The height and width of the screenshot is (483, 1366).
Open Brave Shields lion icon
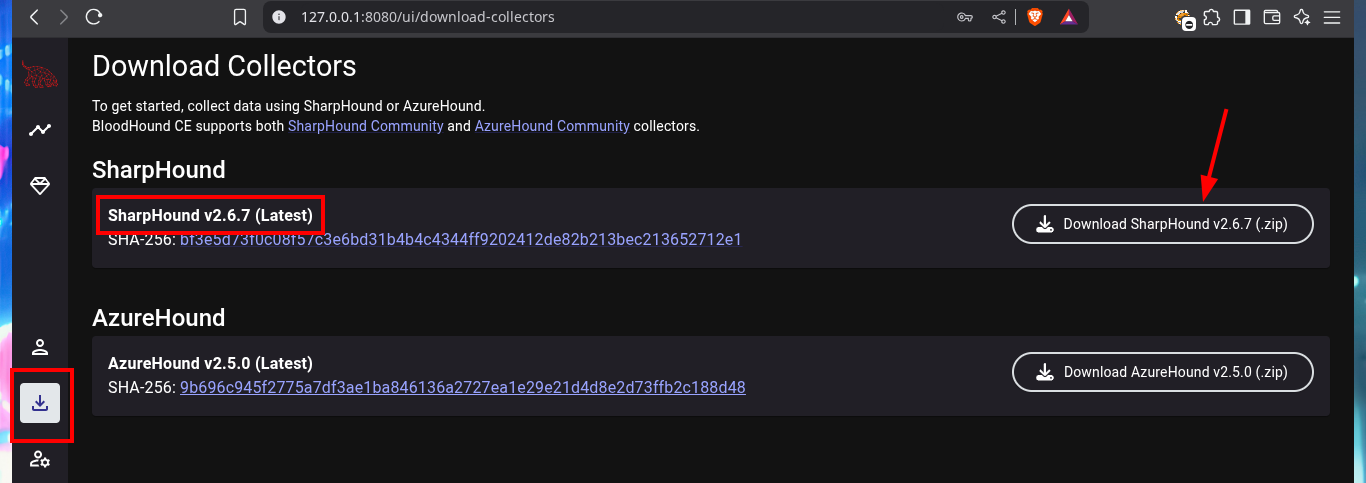pos(1034,17)
